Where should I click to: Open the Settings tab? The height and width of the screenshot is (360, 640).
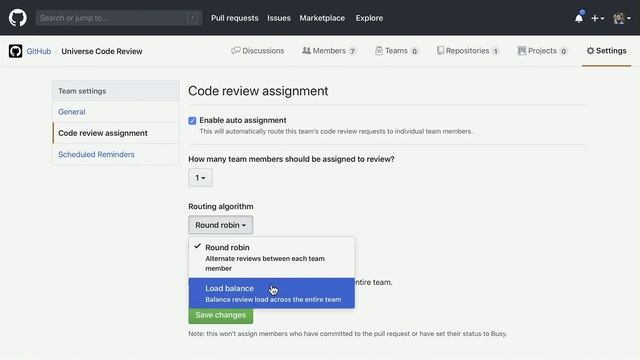click(607, 51)
